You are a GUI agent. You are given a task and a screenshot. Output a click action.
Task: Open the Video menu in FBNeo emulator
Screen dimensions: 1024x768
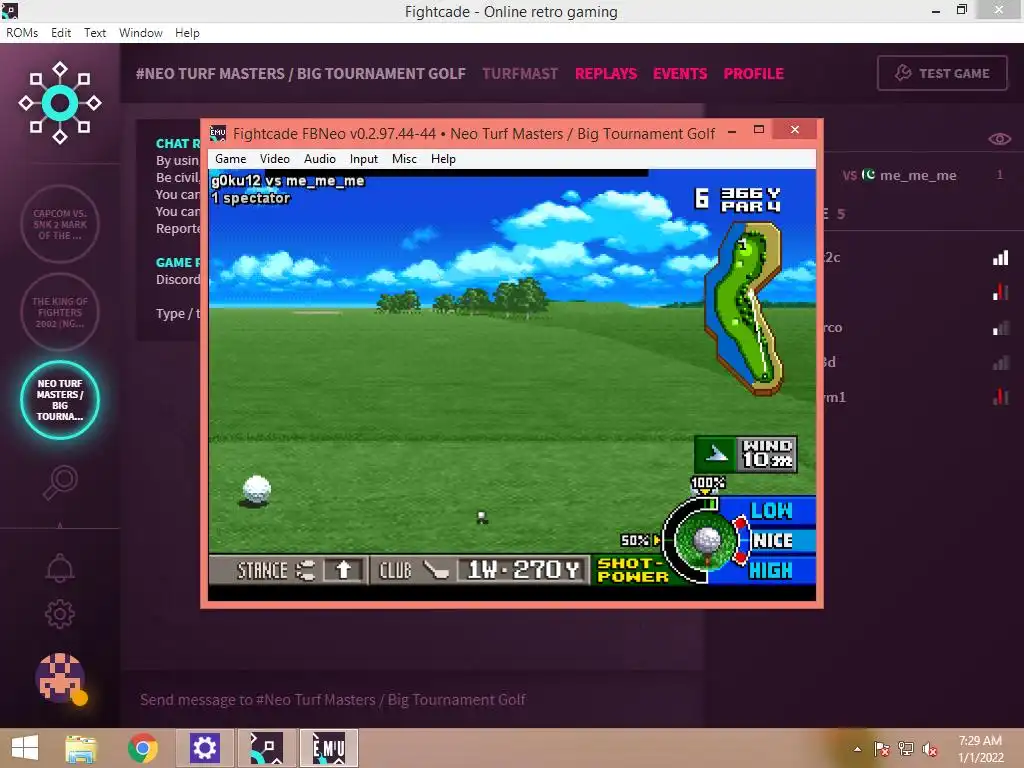point(274,159)
